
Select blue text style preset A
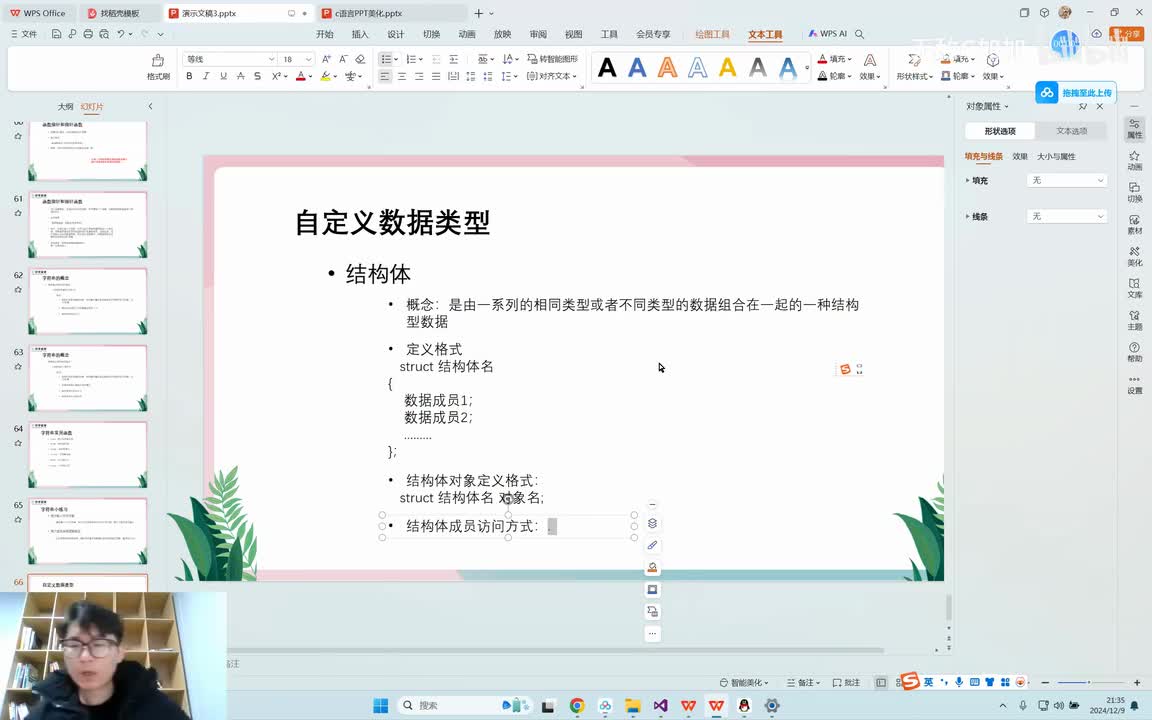(637, 68)
